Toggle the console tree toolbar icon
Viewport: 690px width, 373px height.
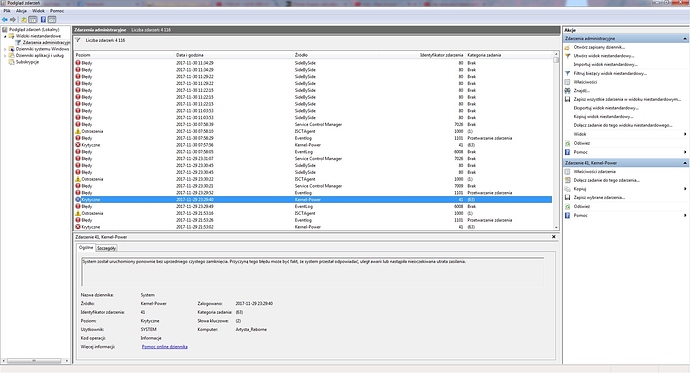(33, 20)
